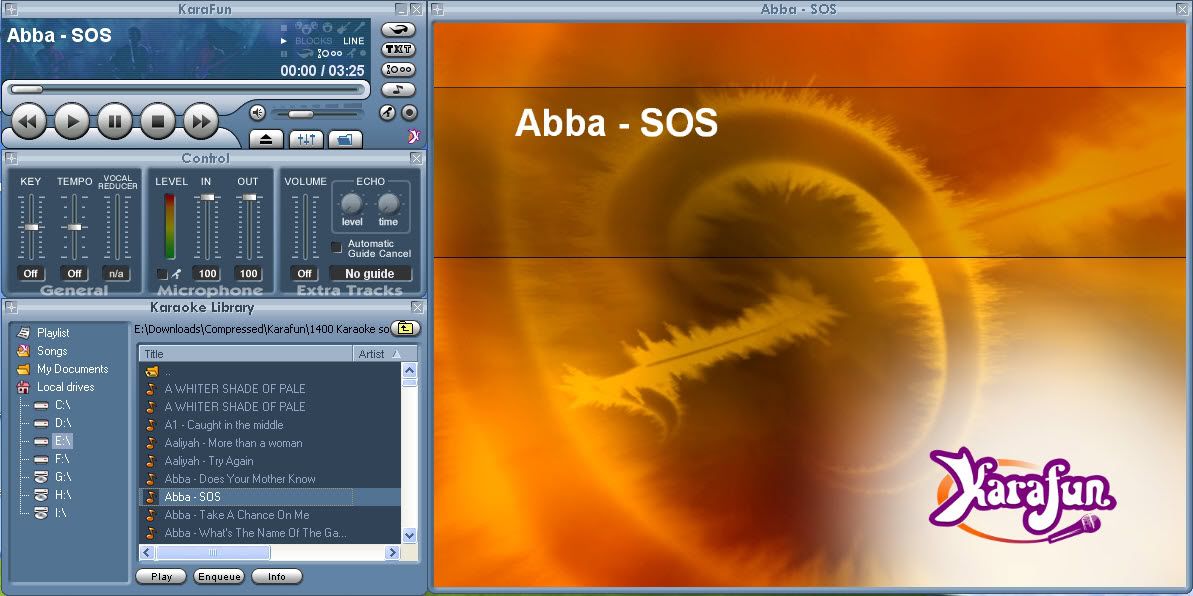Open the mixer sliders control panel icon
1193x596 pixels.
click(306, 139)
